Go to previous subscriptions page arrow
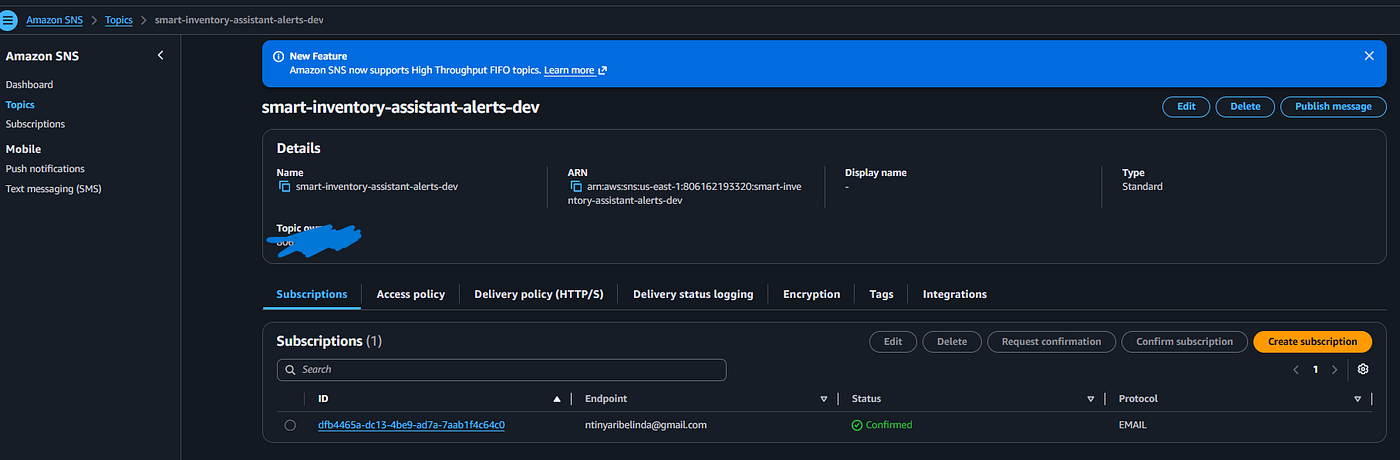The image size is (1400, 460). pos(1296,370)
